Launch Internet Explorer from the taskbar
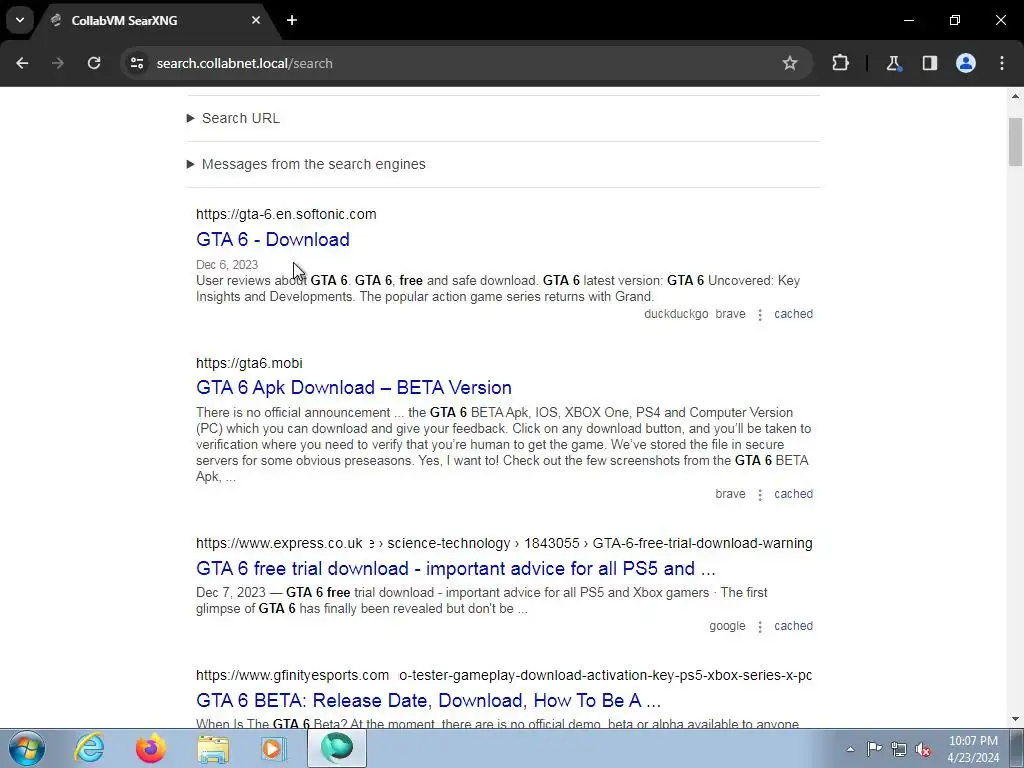 (89, 748)
